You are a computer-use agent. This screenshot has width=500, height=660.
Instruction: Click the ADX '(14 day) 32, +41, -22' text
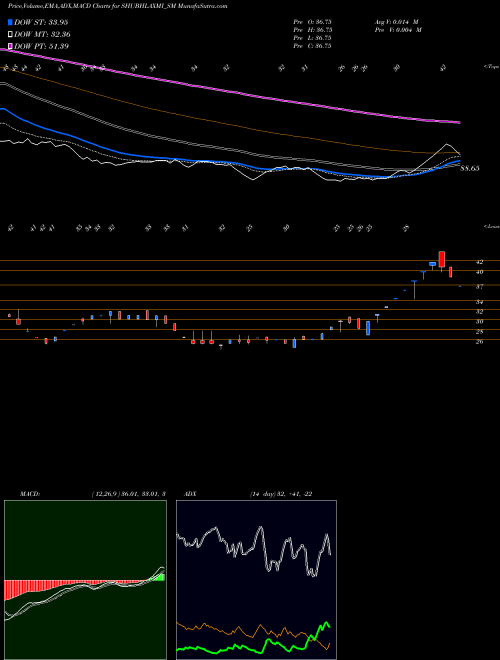pos(281,494)
